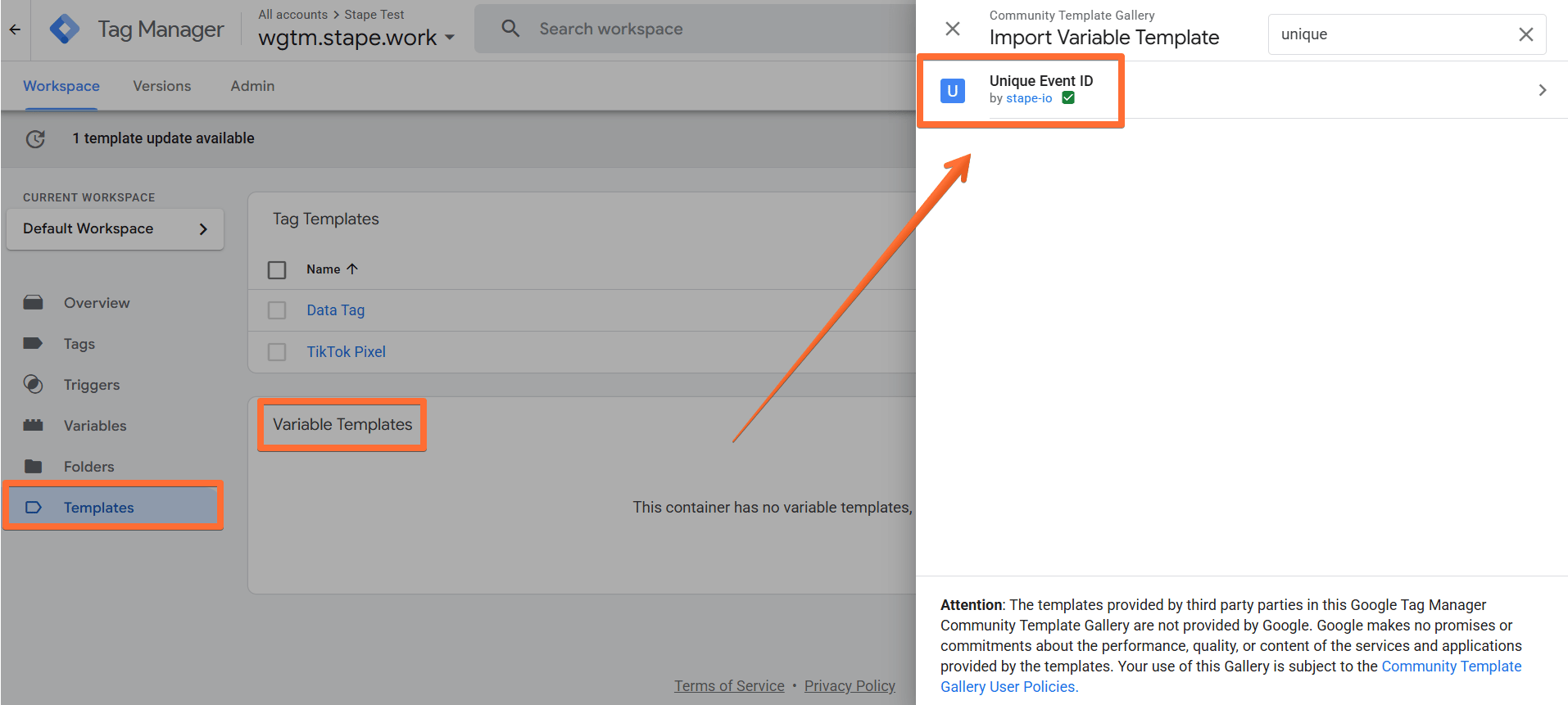Image resolution: width=1568 pixels, height=705 pixels.
Task: Open Community Template Gallery User Policies link
Action: click(x=1230, y=676)
